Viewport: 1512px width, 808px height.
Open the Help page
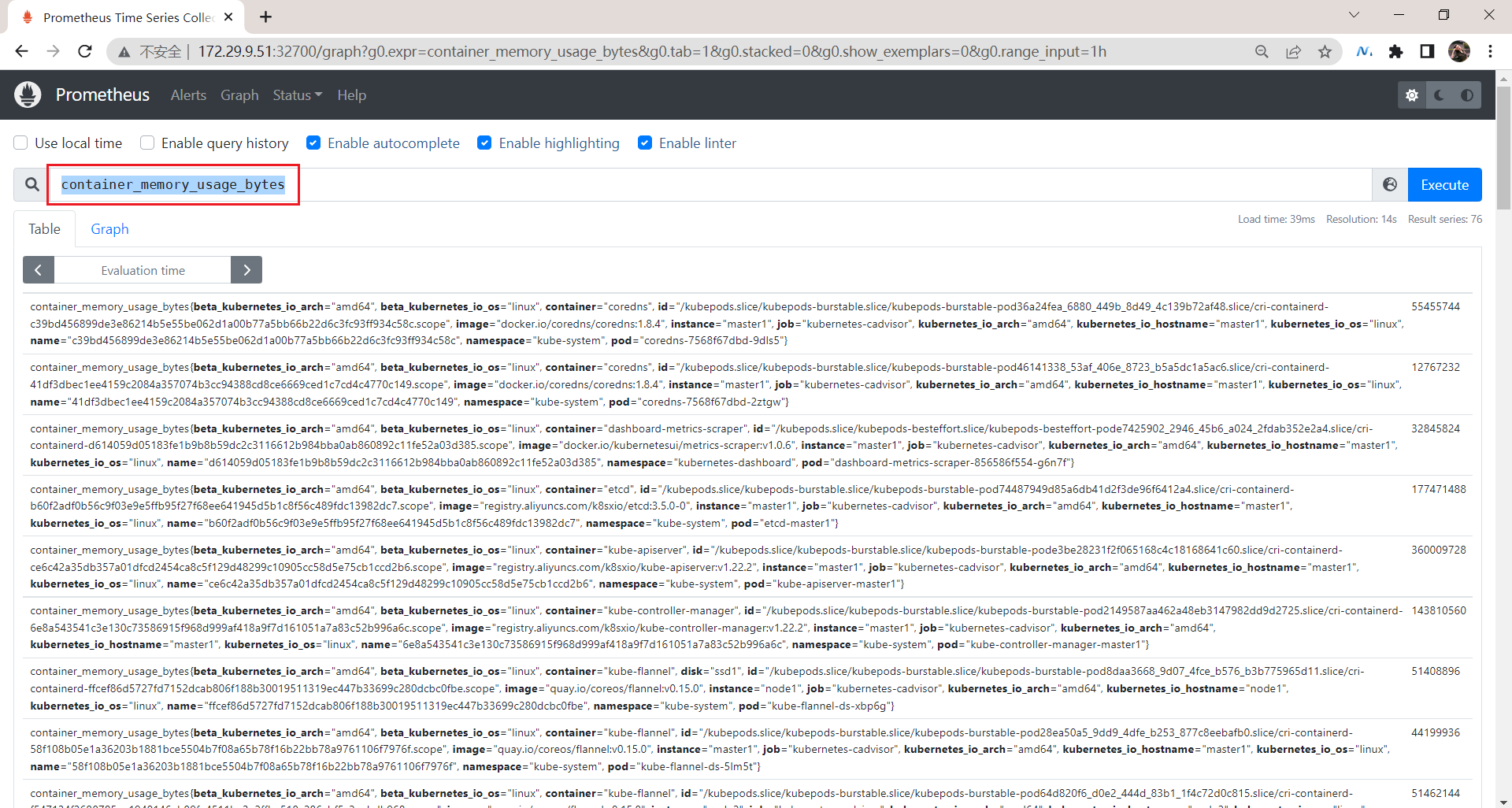(x=351, y=95)
